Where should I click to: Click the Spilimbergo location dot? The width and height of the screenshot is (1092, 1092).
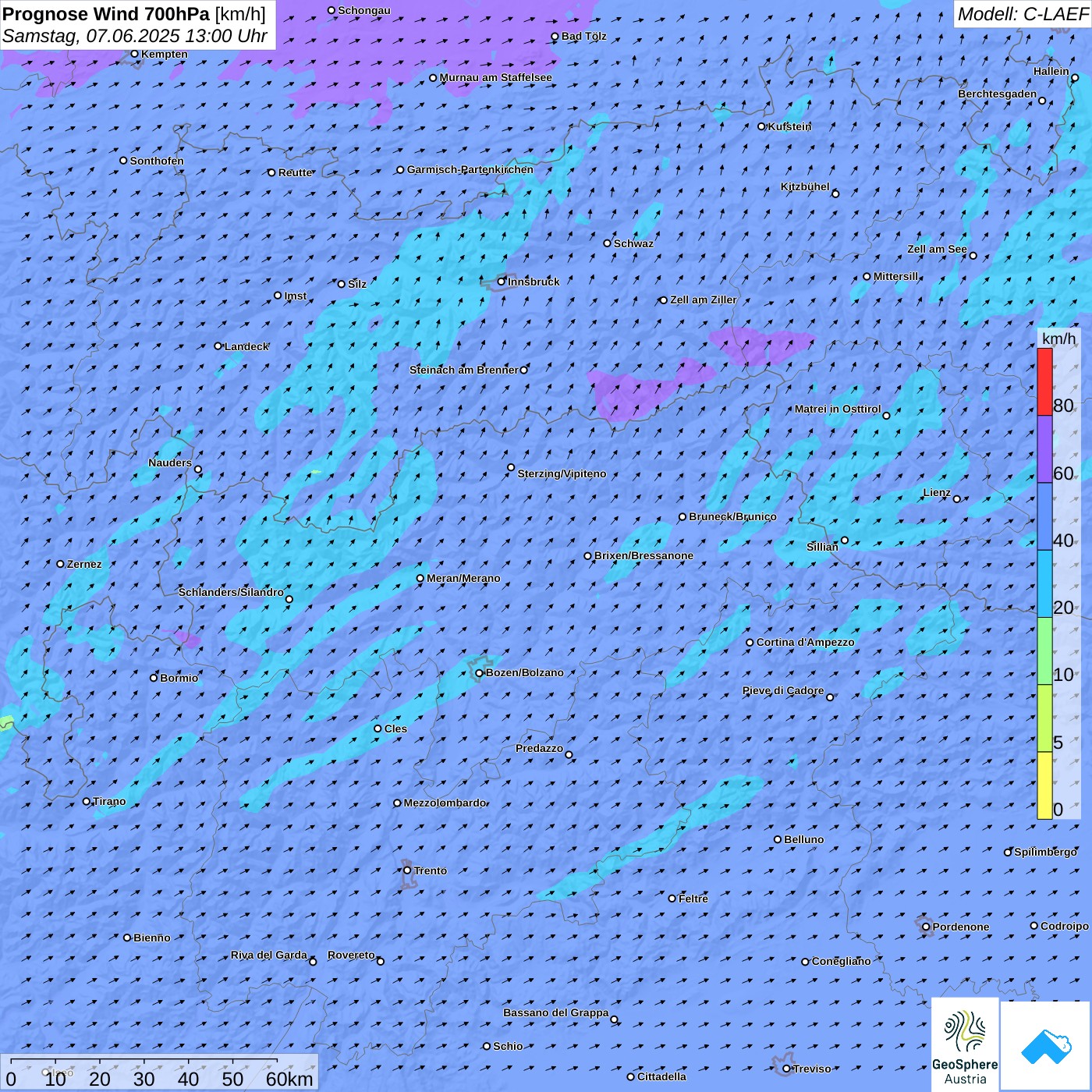1008,853
